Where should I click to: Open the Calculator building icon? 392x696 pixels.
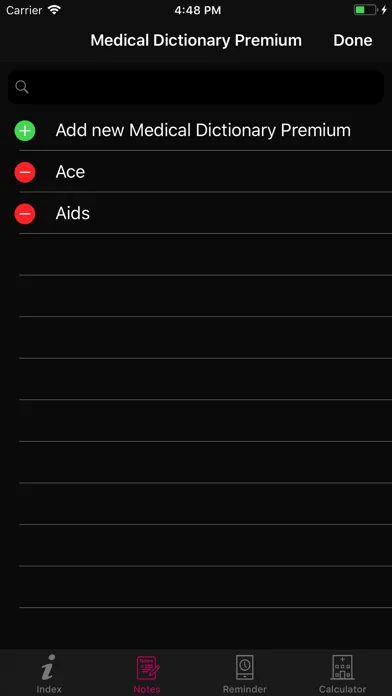[342, 668]
